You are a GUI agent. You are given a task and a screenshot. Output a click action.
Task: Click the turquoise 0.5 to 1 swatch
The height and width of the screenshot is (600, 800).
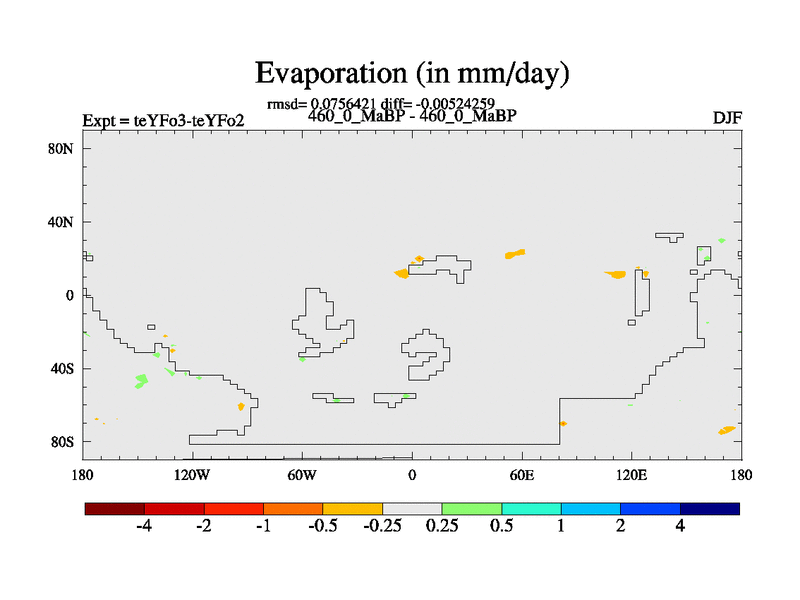tap(531, 509)
